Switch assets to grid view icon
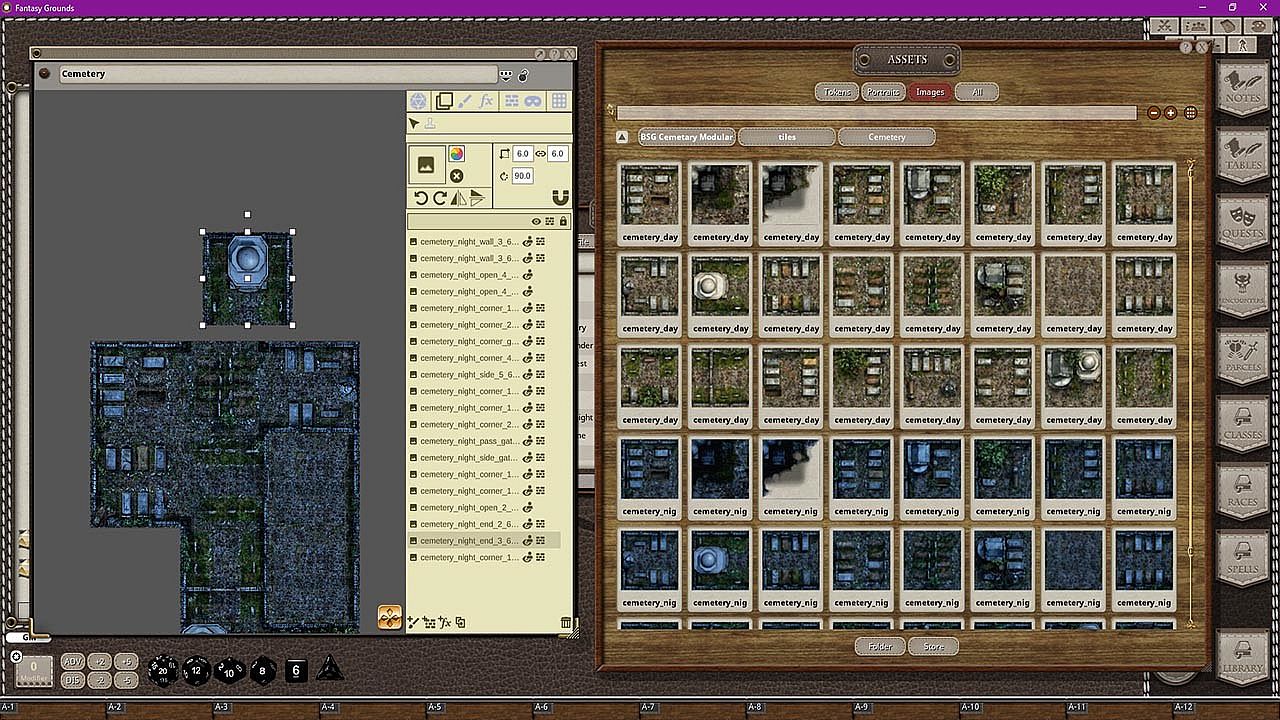 click(1191, 113)
